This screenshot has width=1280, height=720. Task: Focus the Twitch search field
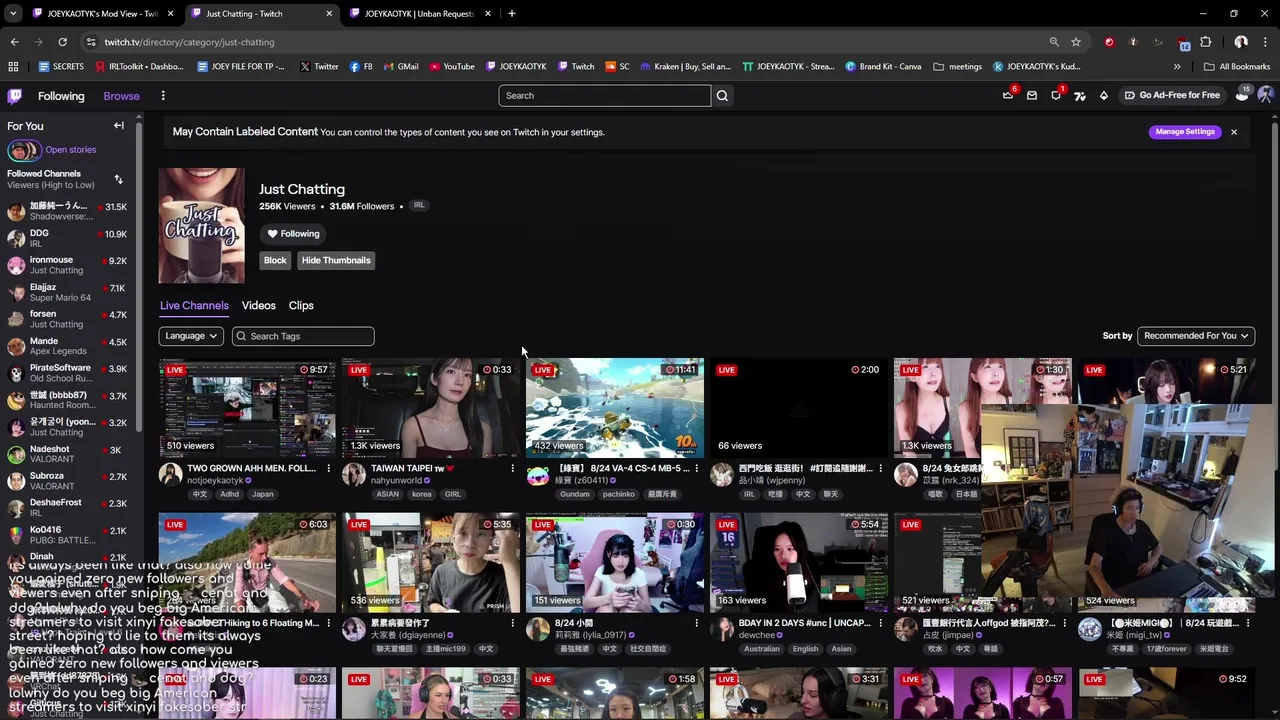coord(605,95)
